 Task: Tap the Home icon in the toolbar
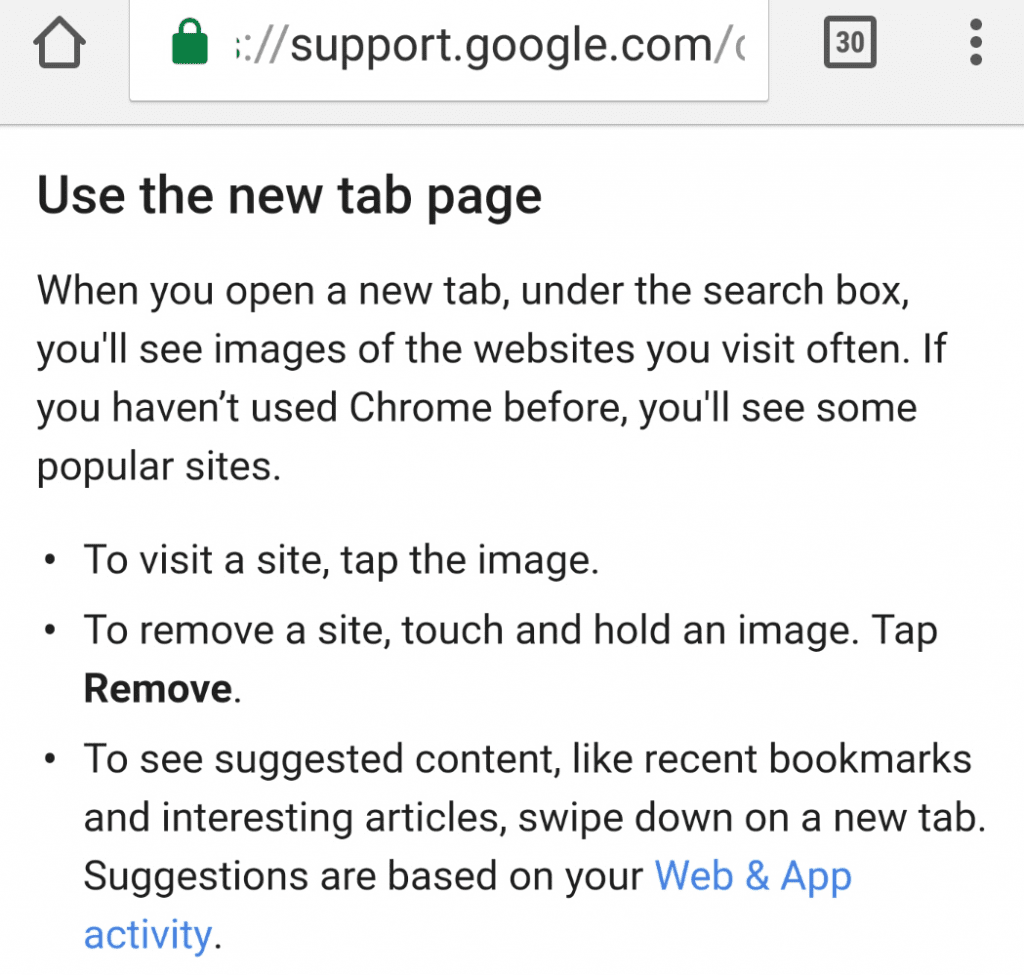point(59,42)
